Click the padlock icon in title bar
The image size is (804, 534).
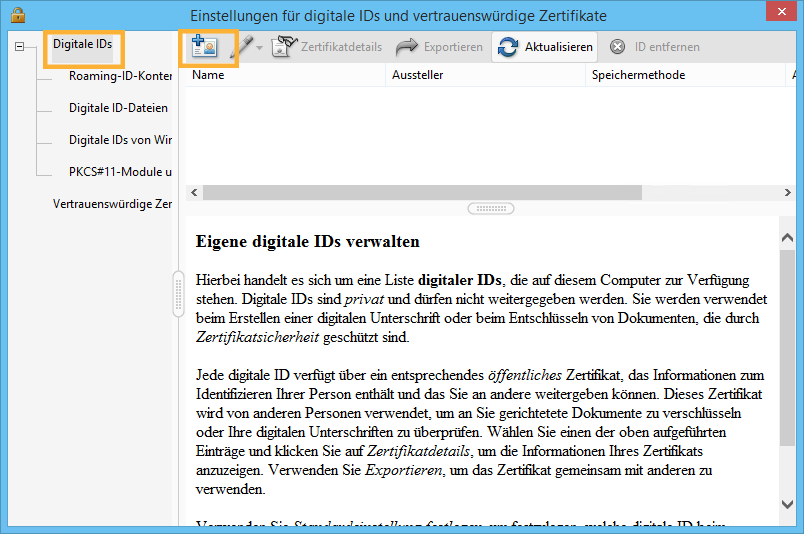[x=18, y=14]
